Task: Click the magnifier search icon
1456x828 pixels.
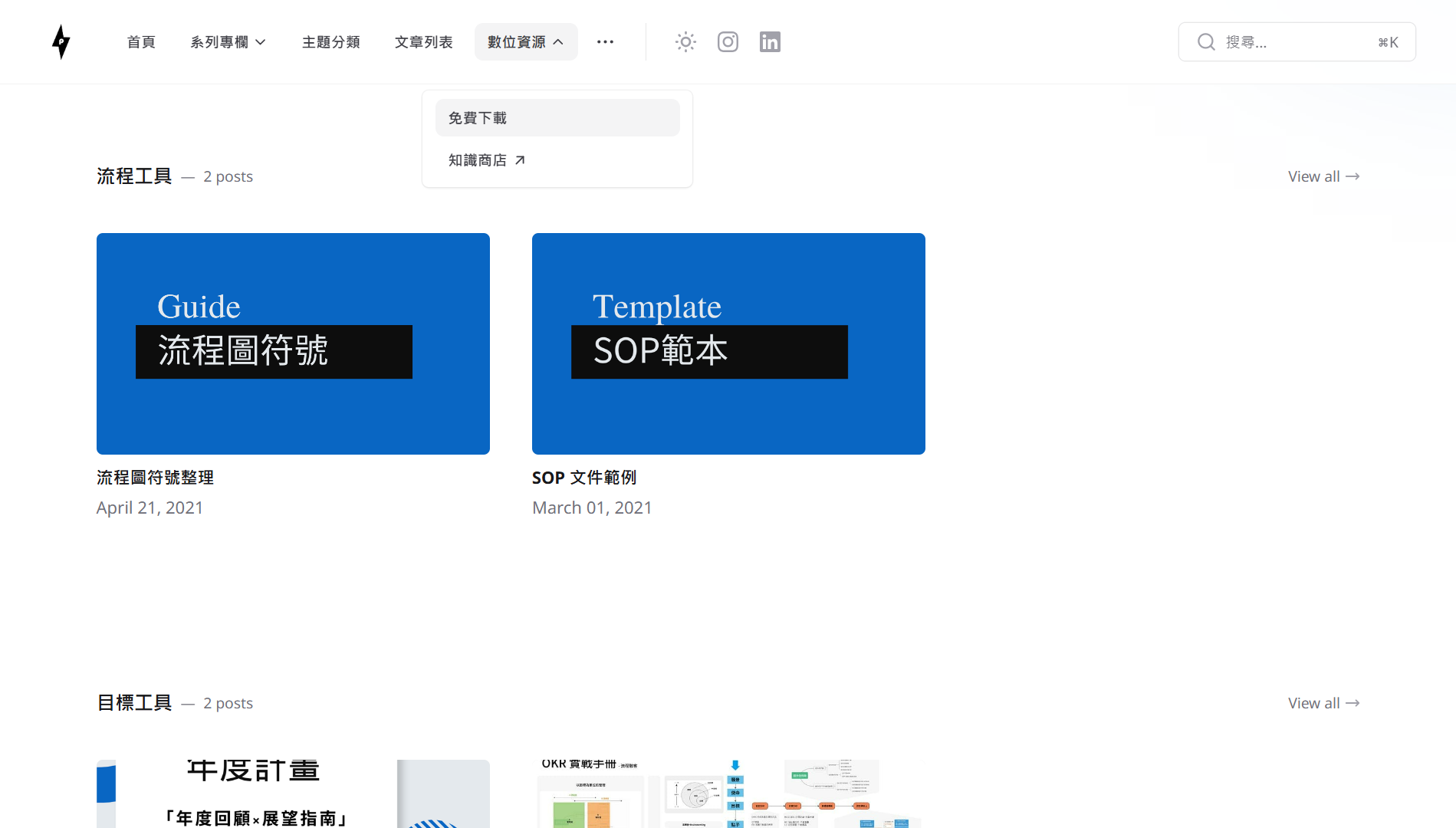Action: pos(1206,42)
